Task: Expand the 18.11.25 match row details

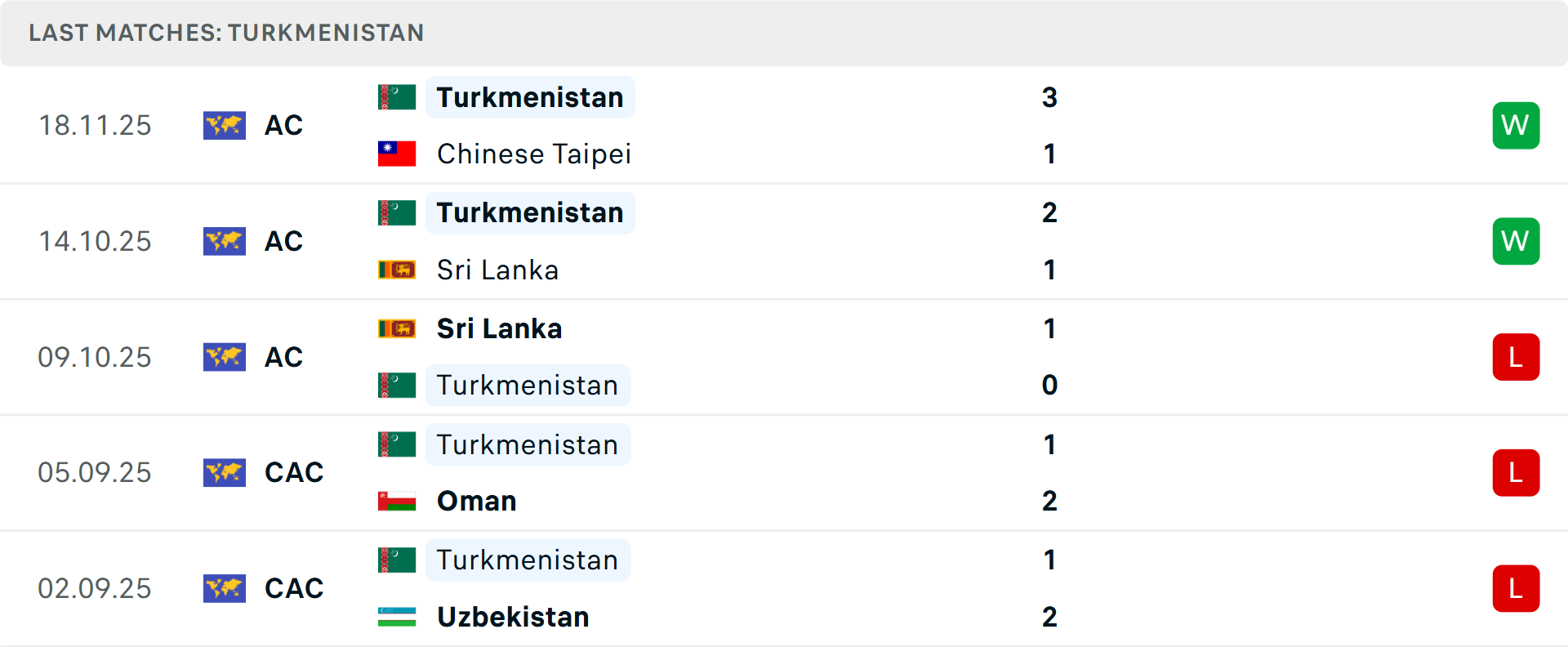Action: click(x=784, y=126)
